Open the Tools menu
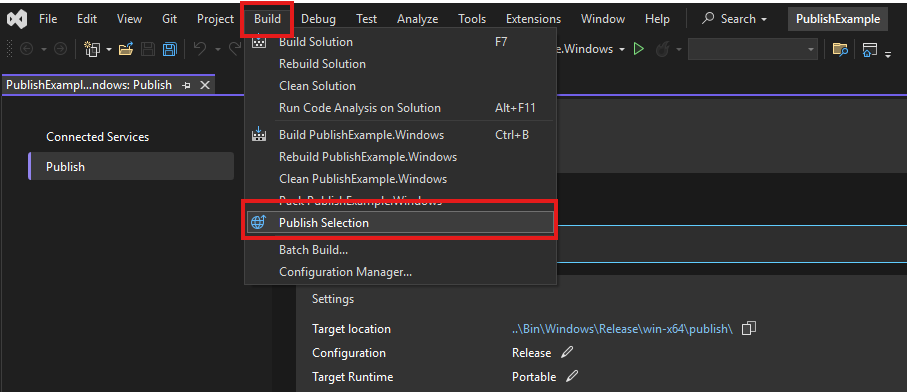This screenshot has height=392, width=907. (x=472, y=19)
